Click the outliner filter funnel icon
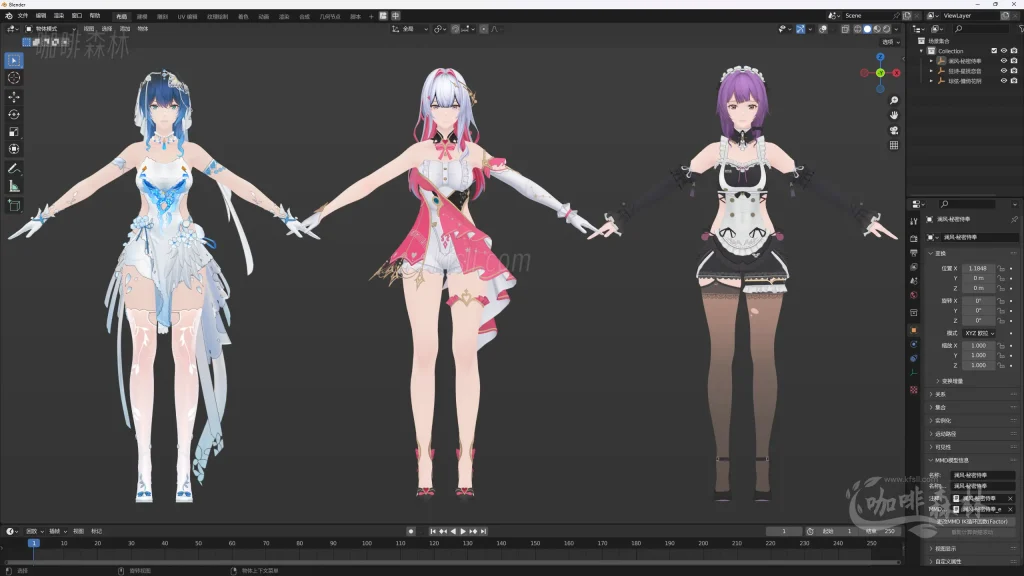The image size is (1024, 576). coord(1021,29)
